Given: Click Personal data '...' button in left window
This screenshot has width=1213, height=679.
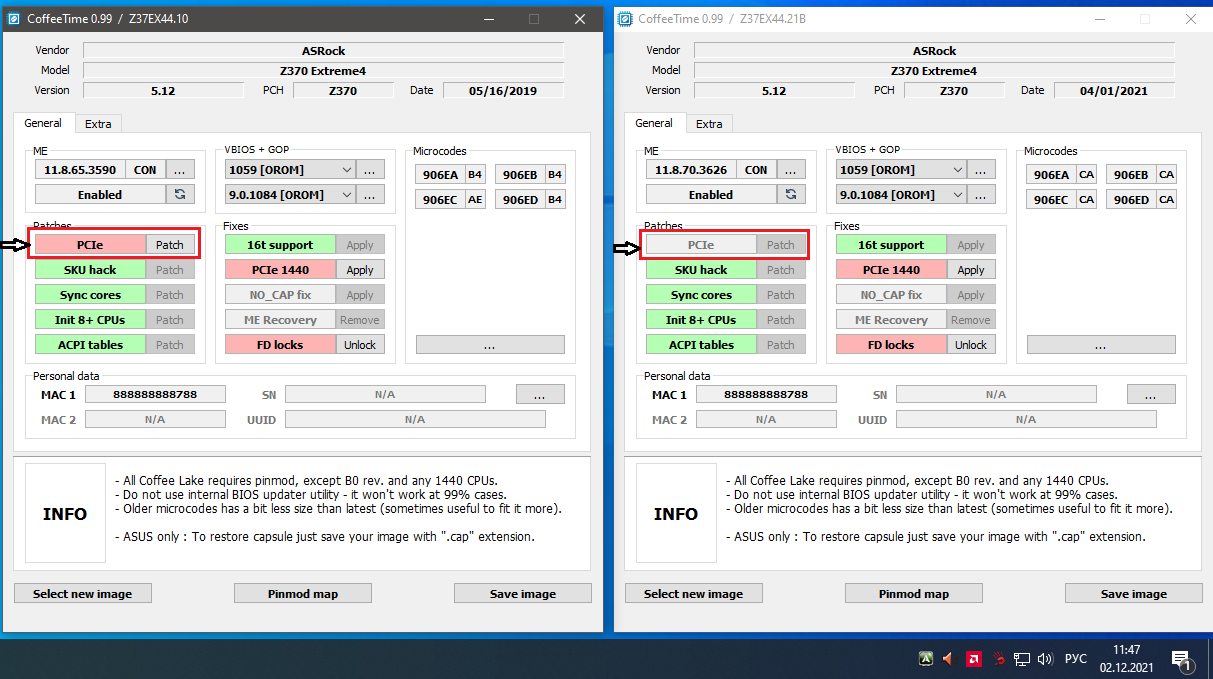Looking at the screenshot, I should 540,395.
